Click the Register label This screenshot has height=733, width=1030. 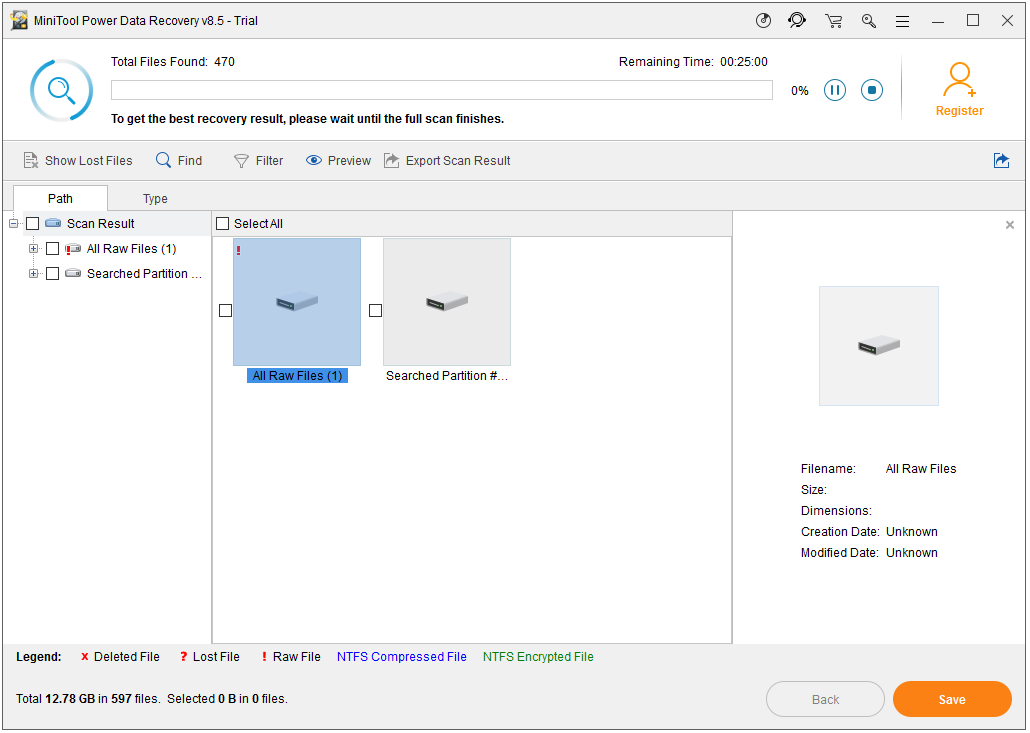tap(959, 111)
